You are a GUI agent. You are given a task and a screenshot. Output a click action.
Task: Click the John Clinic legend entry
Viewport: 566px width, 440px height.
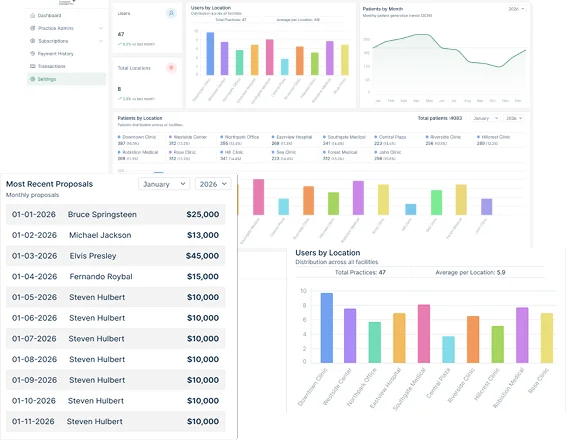pos(388,155)
